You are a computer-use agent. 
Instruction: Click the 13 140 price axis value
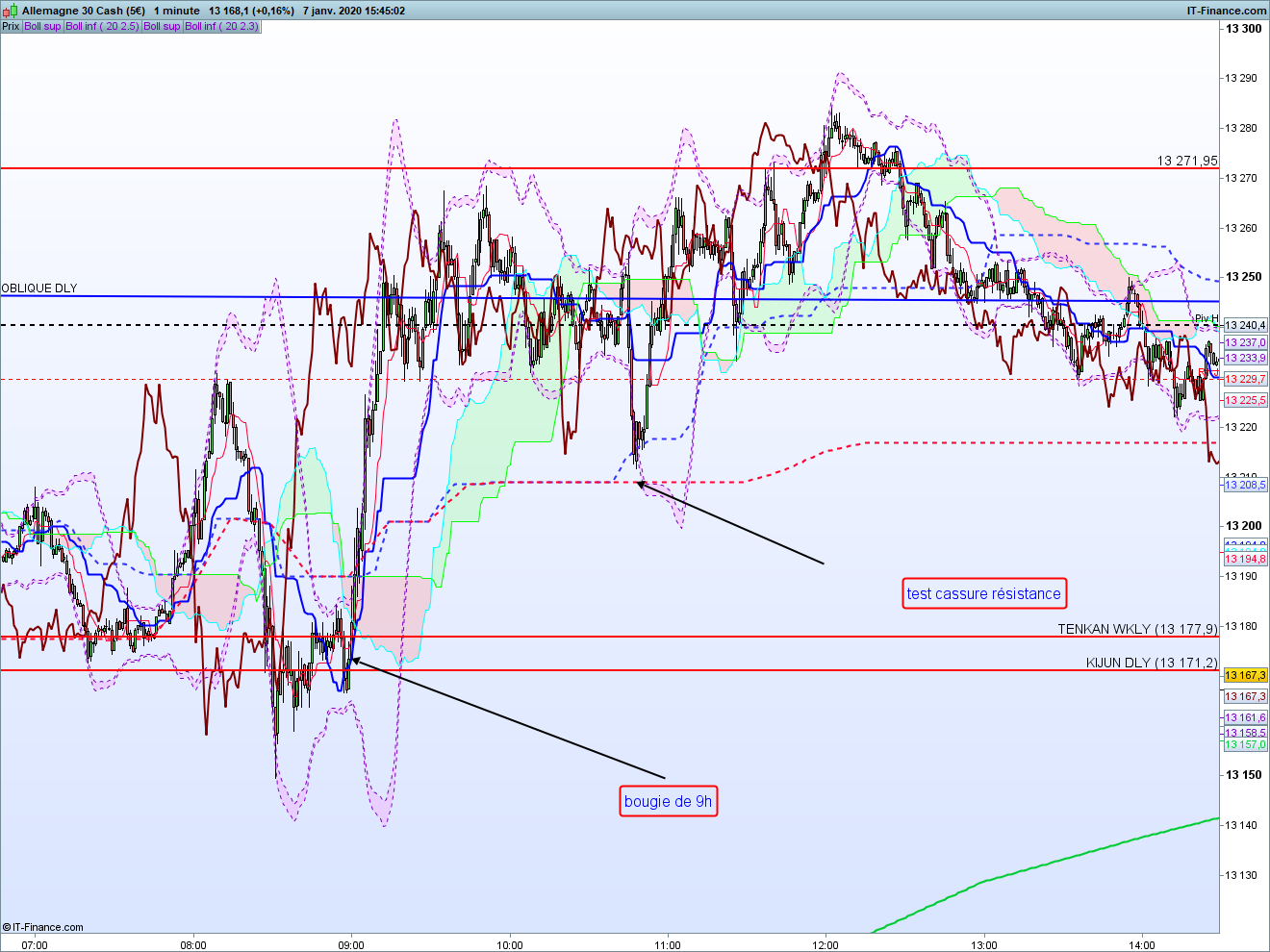click(1241, 825)
